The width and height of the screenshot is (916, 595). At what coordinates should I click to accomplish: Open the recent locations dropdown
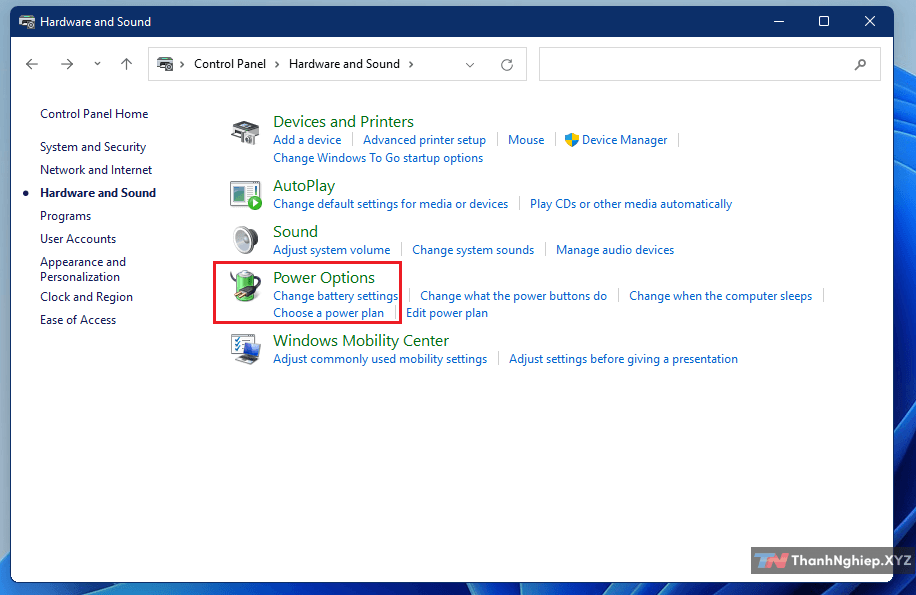click(98, 64)
